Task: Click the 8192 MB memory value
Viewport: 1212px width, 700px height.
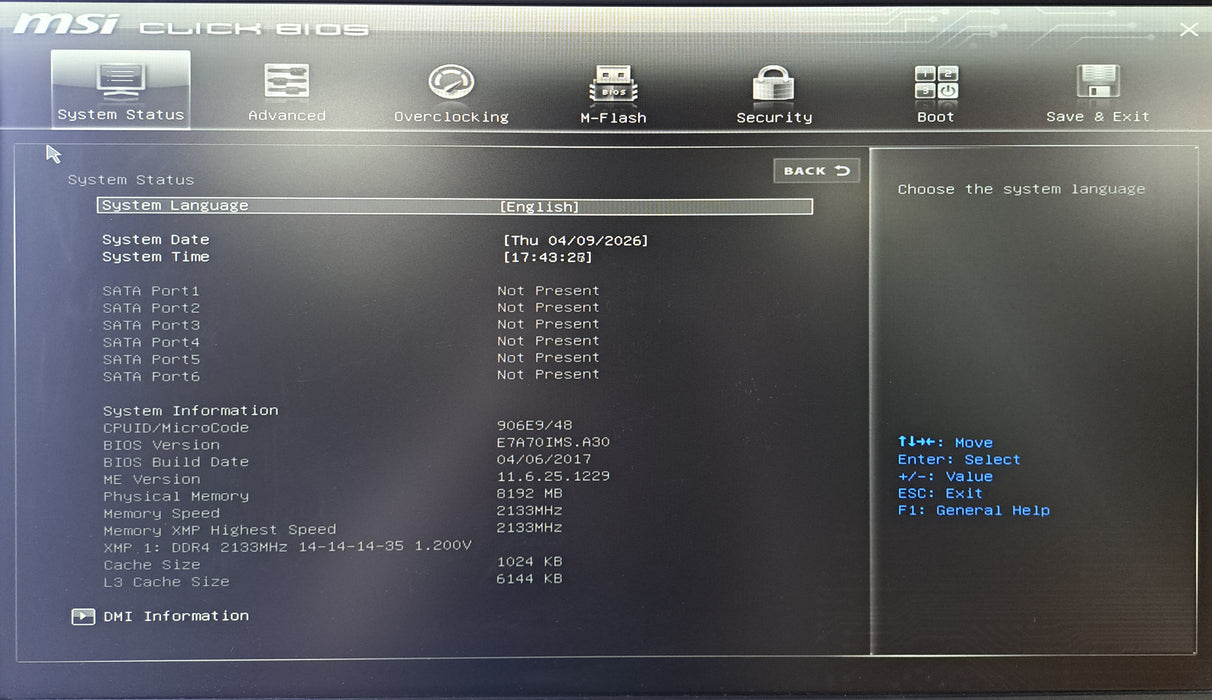Action: click(x=530, y=493)
